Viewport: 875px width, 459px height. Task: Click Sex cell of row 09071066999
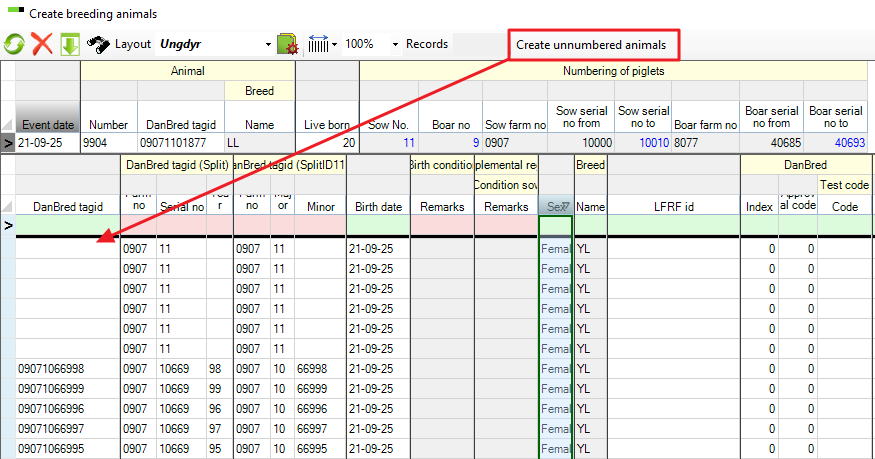pyautogui.click(x=555, y=389)
